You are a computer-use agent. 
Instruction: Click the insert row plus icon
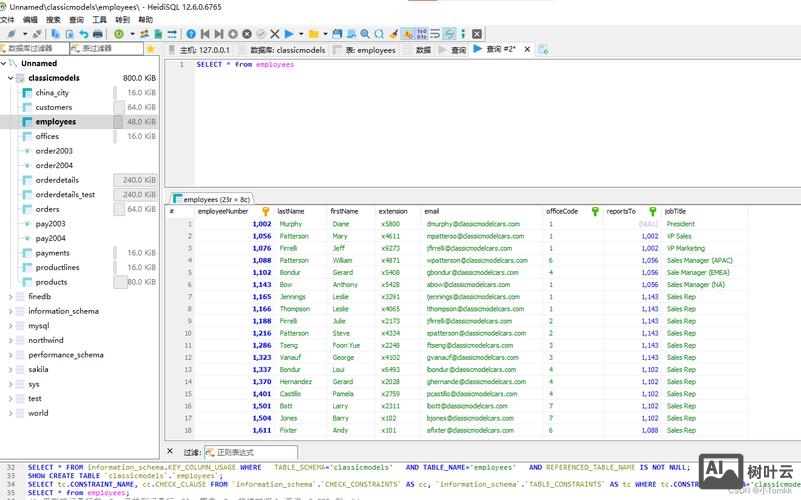pos(233,34)
